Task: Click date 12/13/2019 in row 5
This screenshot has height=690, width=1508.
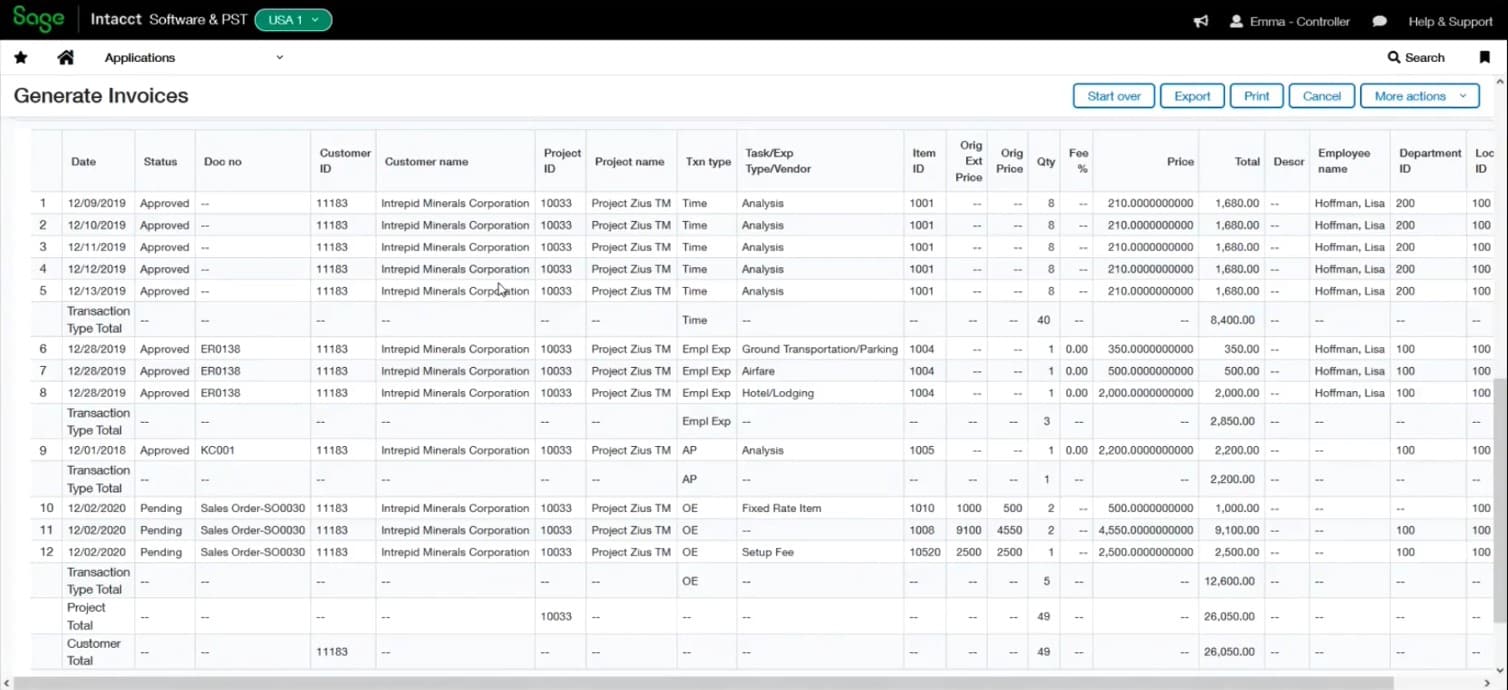Action: [x=97, y=291]
